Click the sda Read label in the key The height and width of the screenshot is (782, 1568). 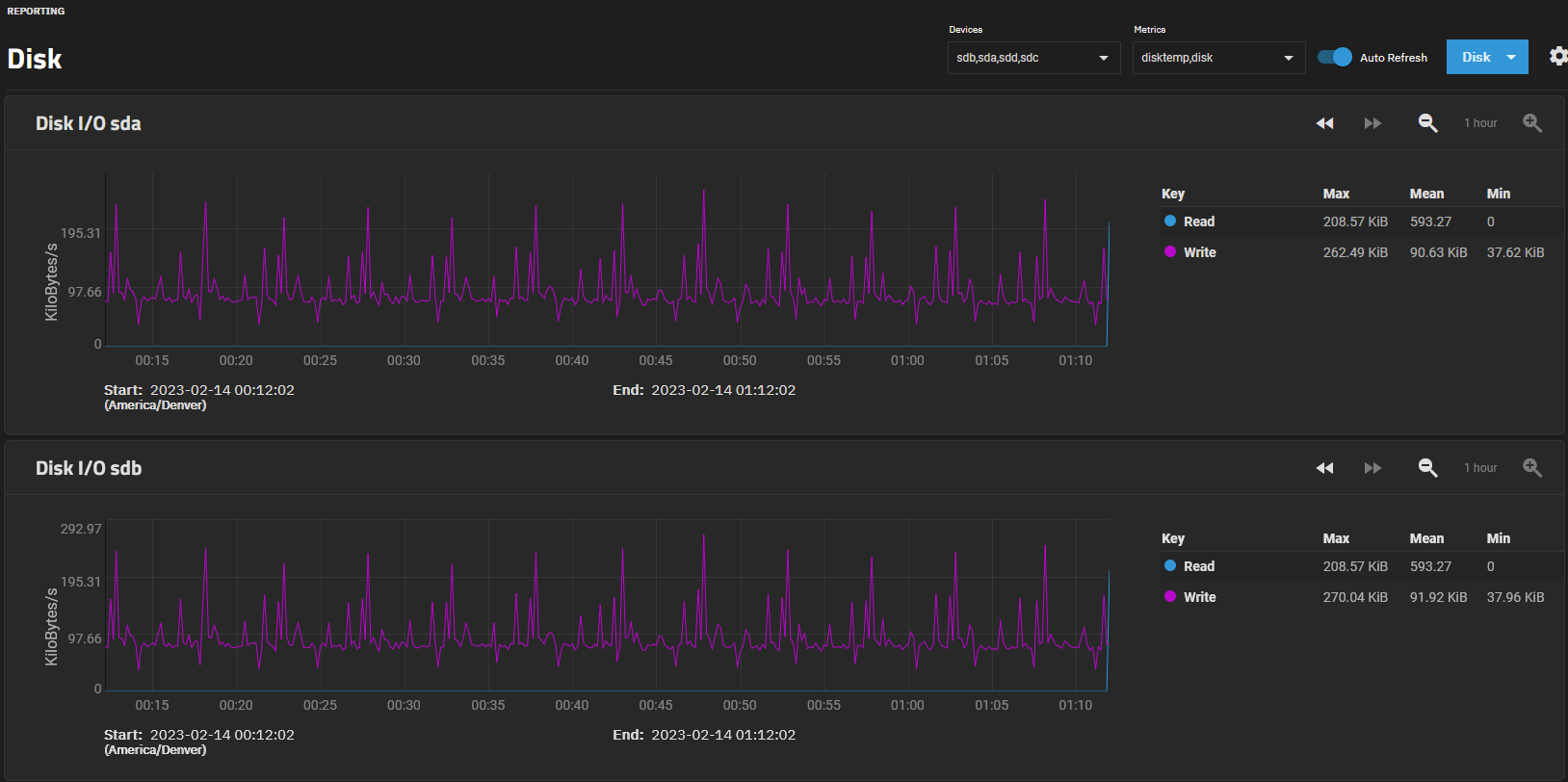(1199, 222)
